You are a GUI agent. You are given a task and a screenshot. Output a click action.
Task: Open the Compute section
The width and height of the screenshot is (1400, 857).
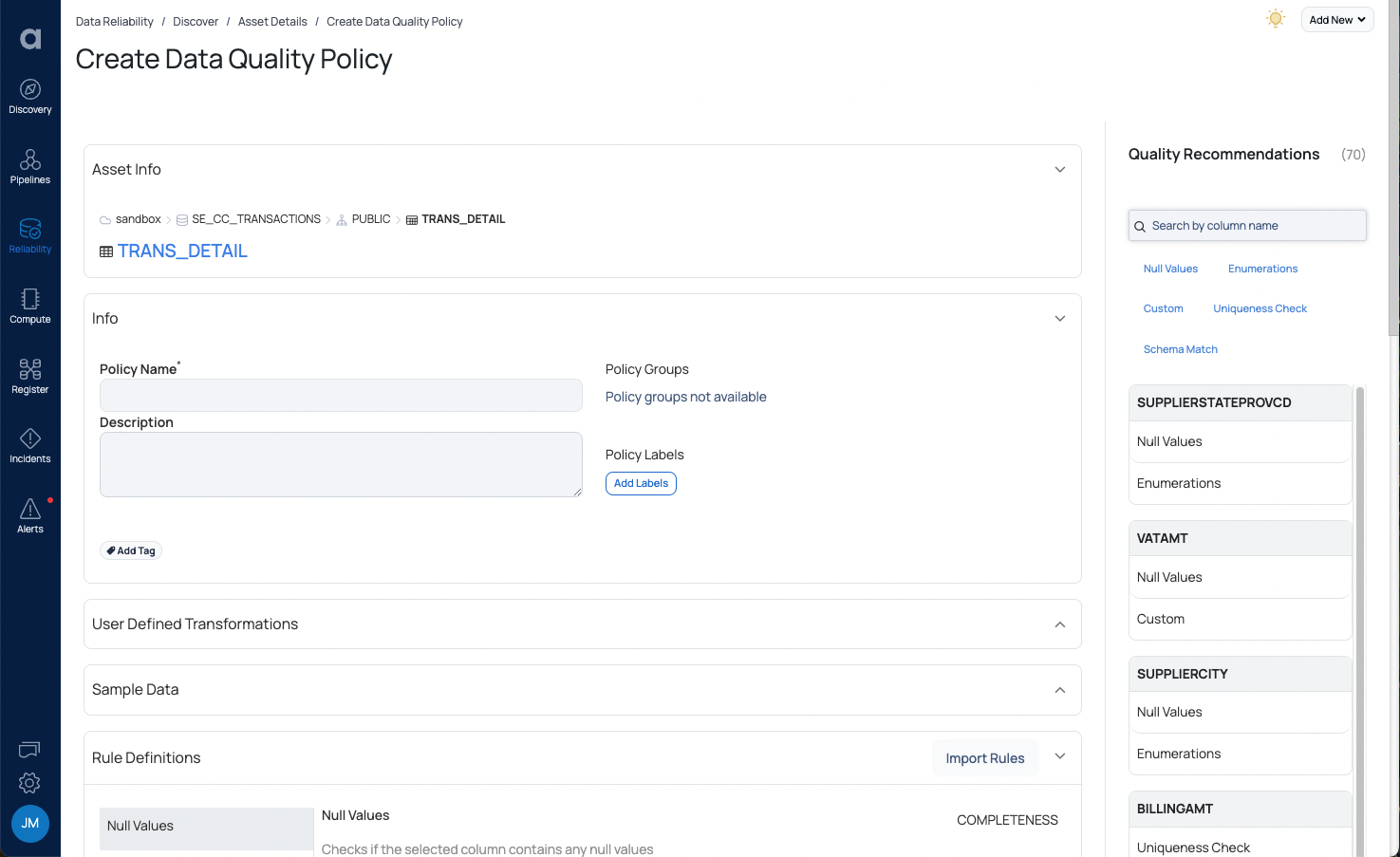(x=29, y=307)
